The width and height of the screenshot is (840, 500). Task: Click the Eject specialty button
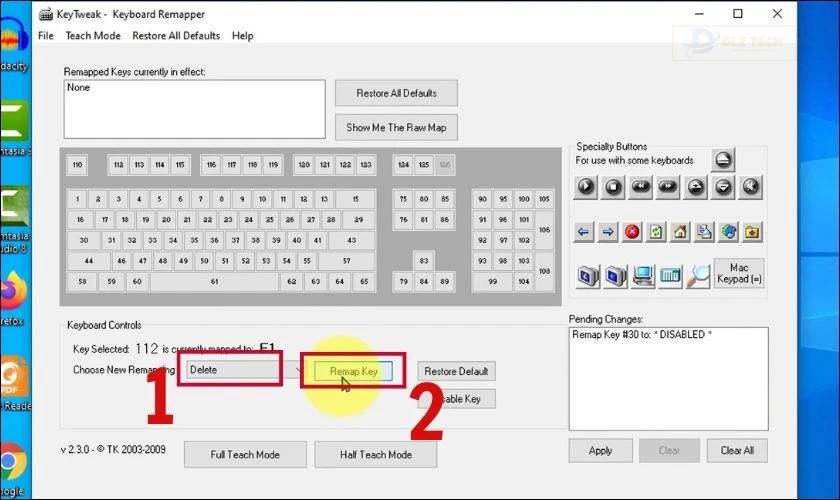(723, 159)
